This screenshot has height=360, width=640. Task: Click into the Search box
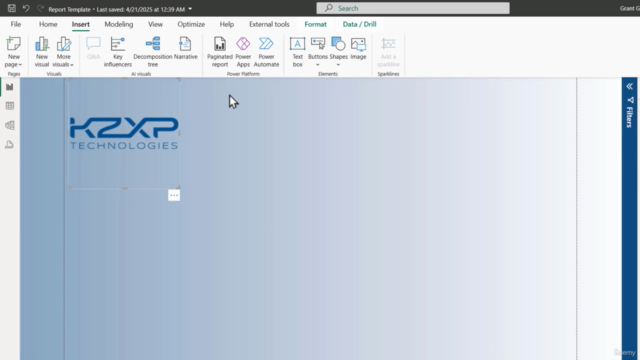click(413, 8)
